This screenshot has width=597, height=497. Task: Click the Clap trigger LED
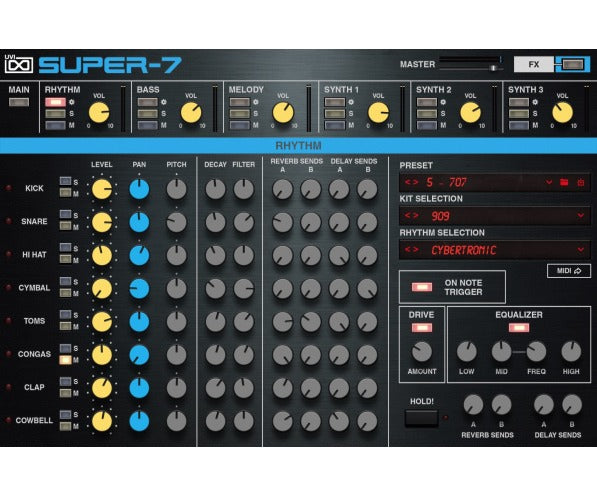(8, 387)
